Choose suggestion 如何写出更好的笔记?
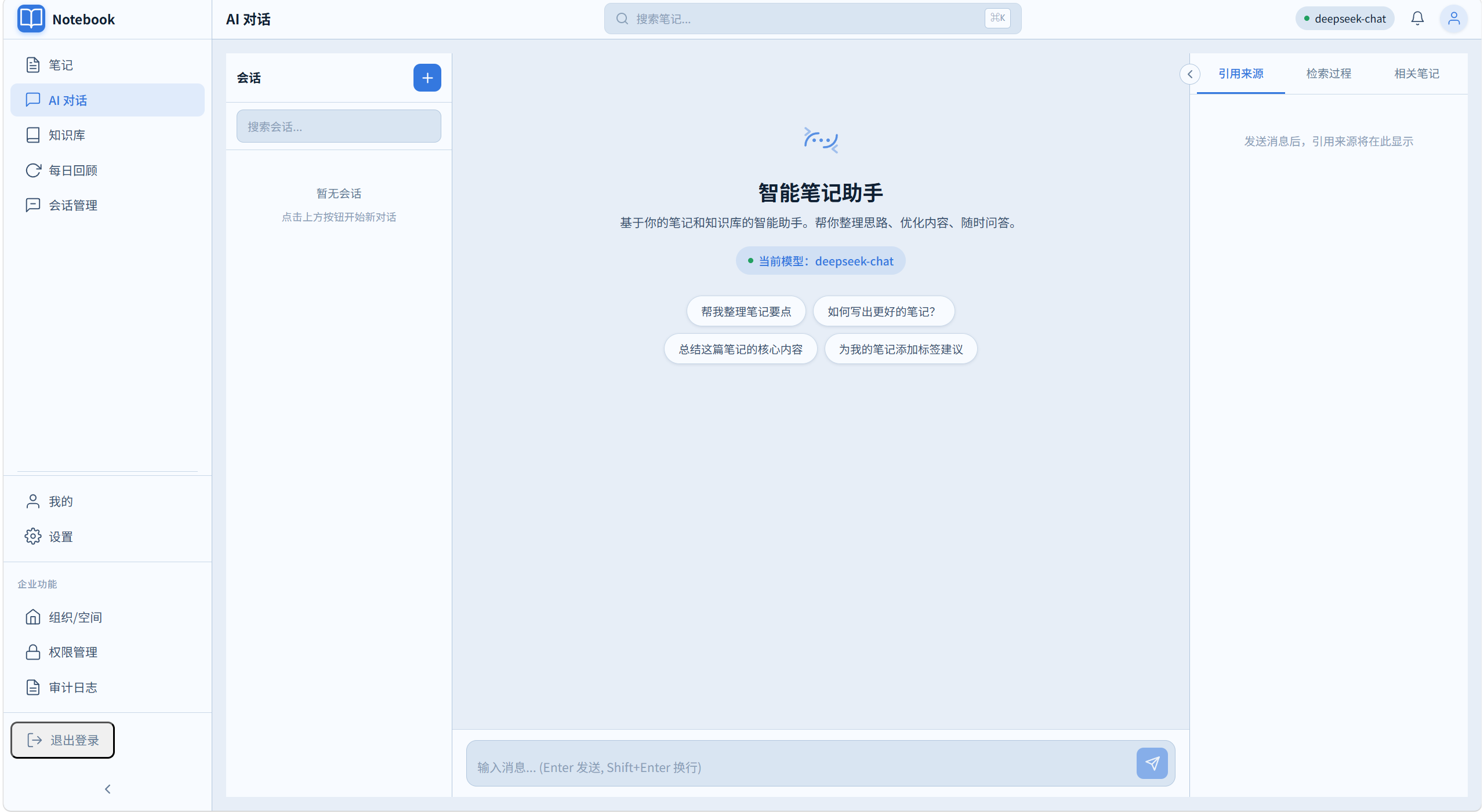 883,311
